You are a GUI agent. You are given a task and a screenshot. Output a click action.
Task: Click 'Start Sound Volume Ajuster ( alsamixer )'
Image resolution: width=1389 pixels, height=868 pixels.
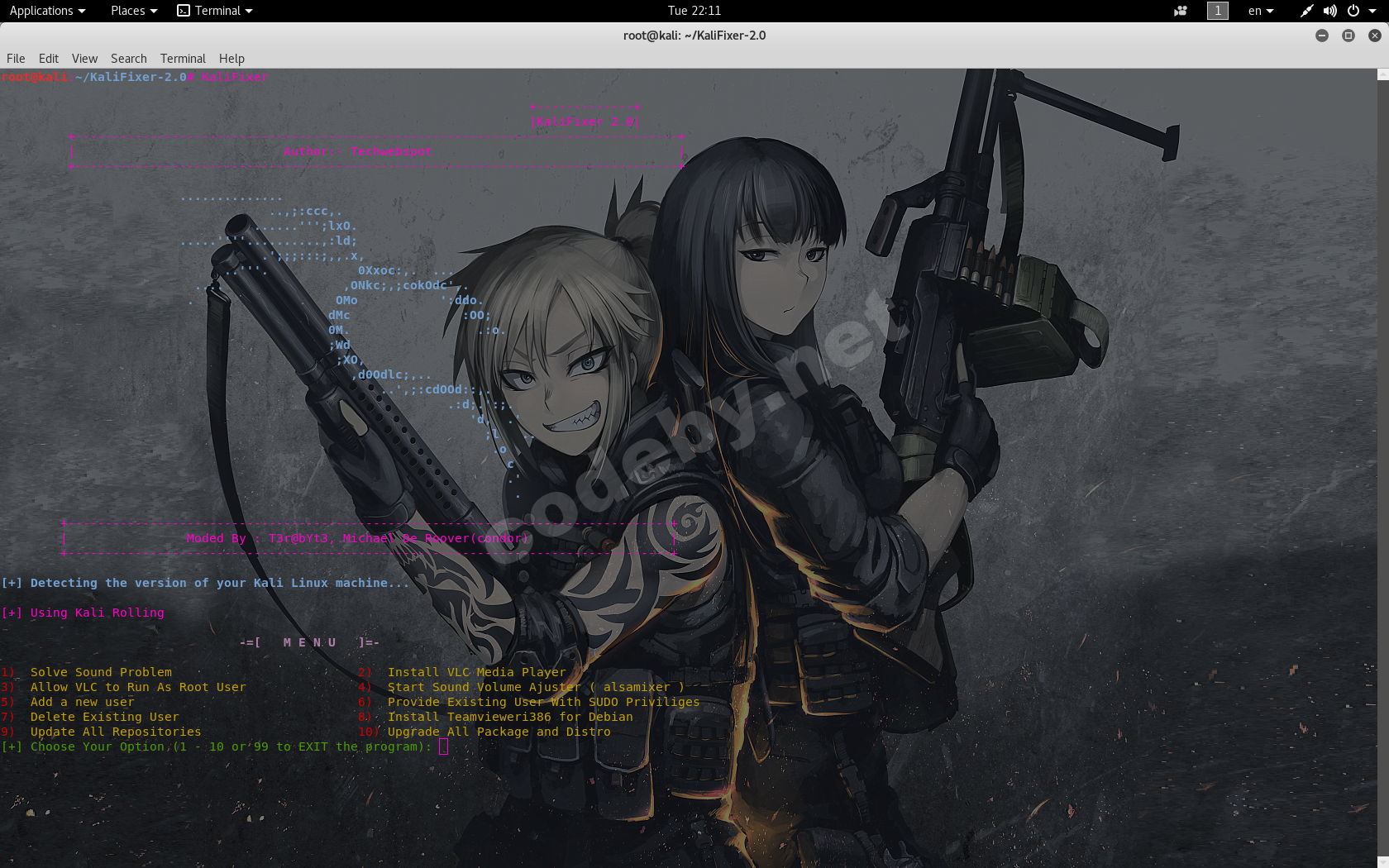click(522, 687)
